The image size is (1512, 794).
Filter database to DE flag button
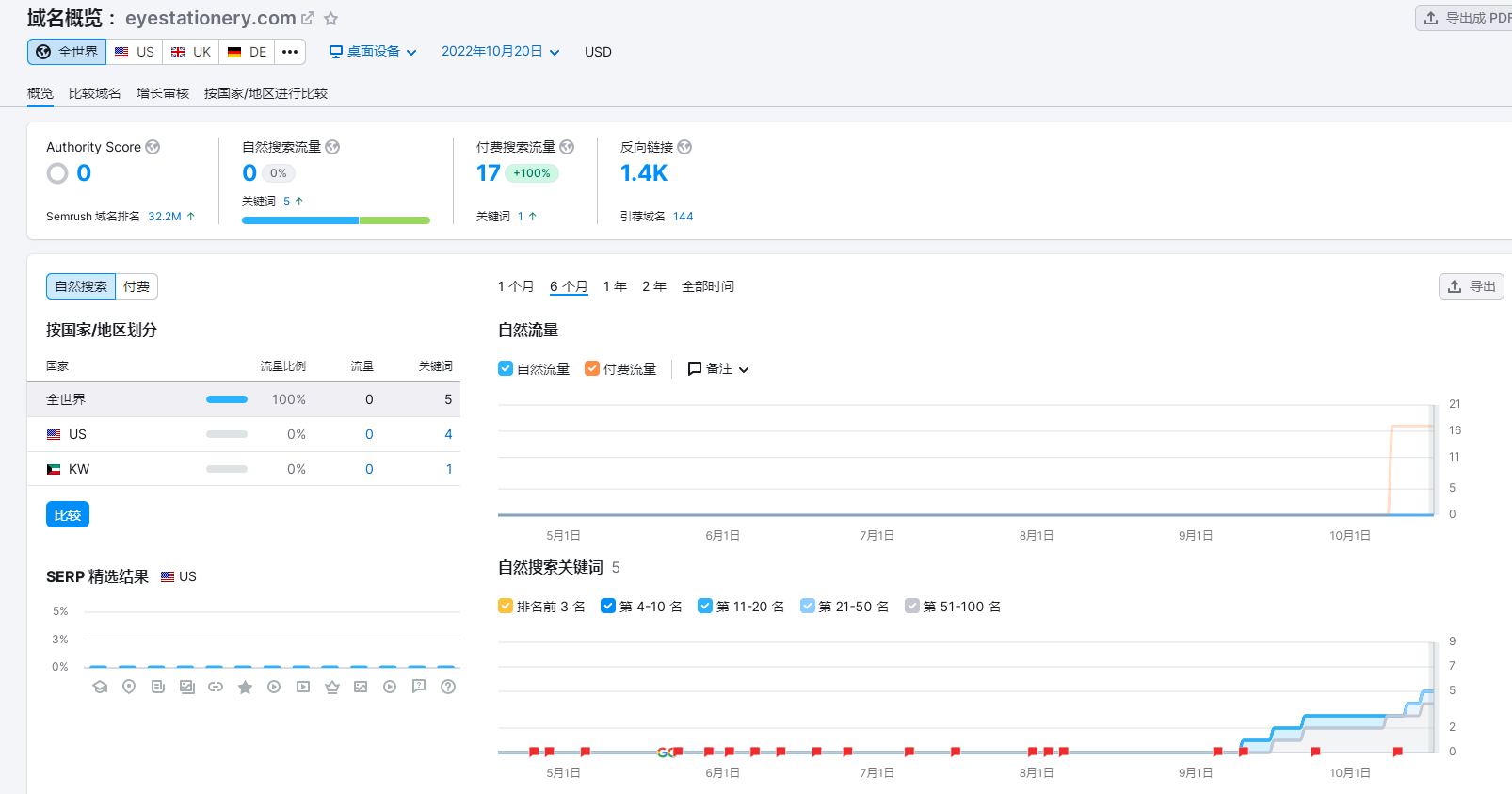[248, 52]
